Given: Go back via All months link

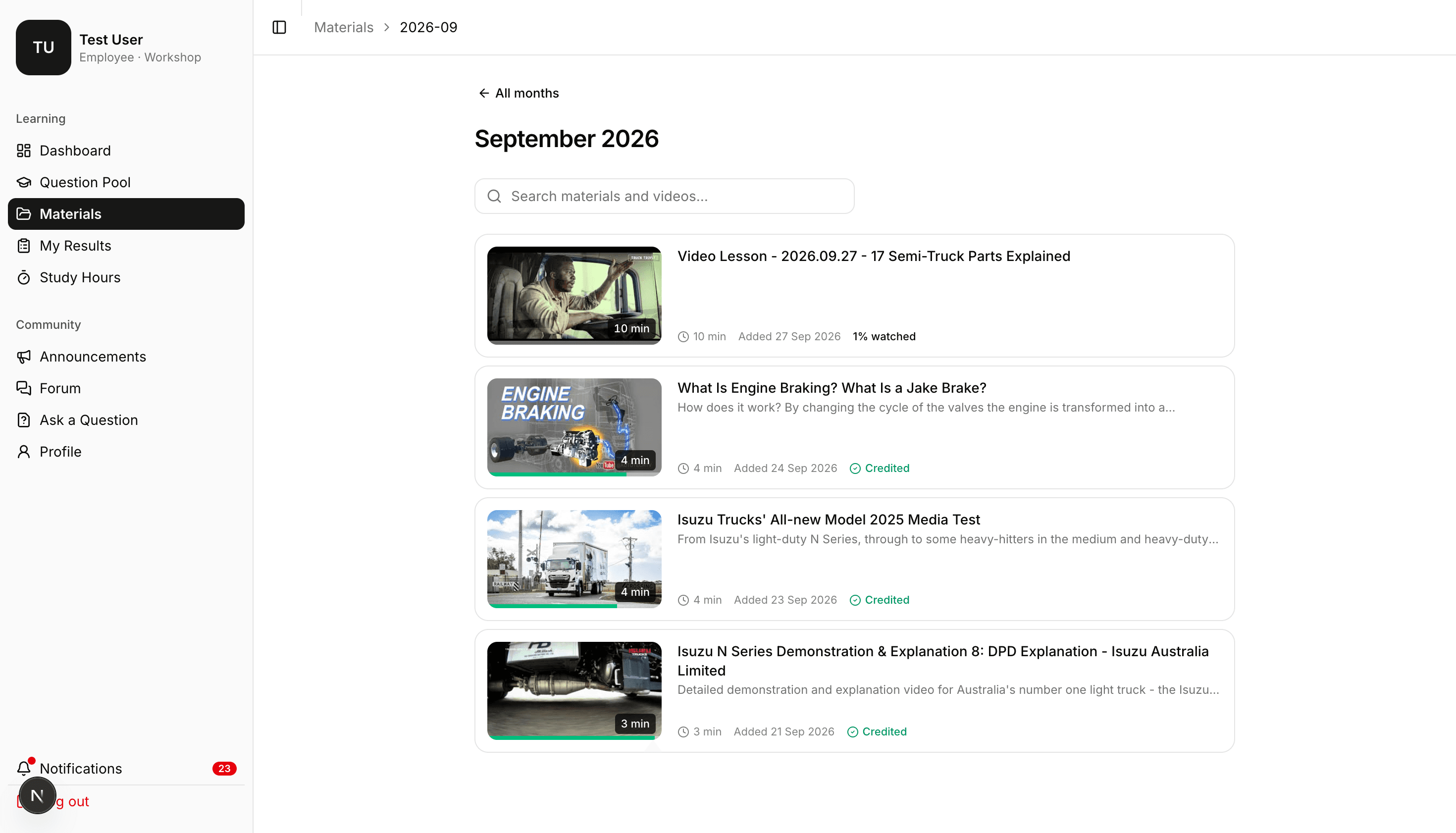Looking at the screenshot, I should click(x=519, y=93).
